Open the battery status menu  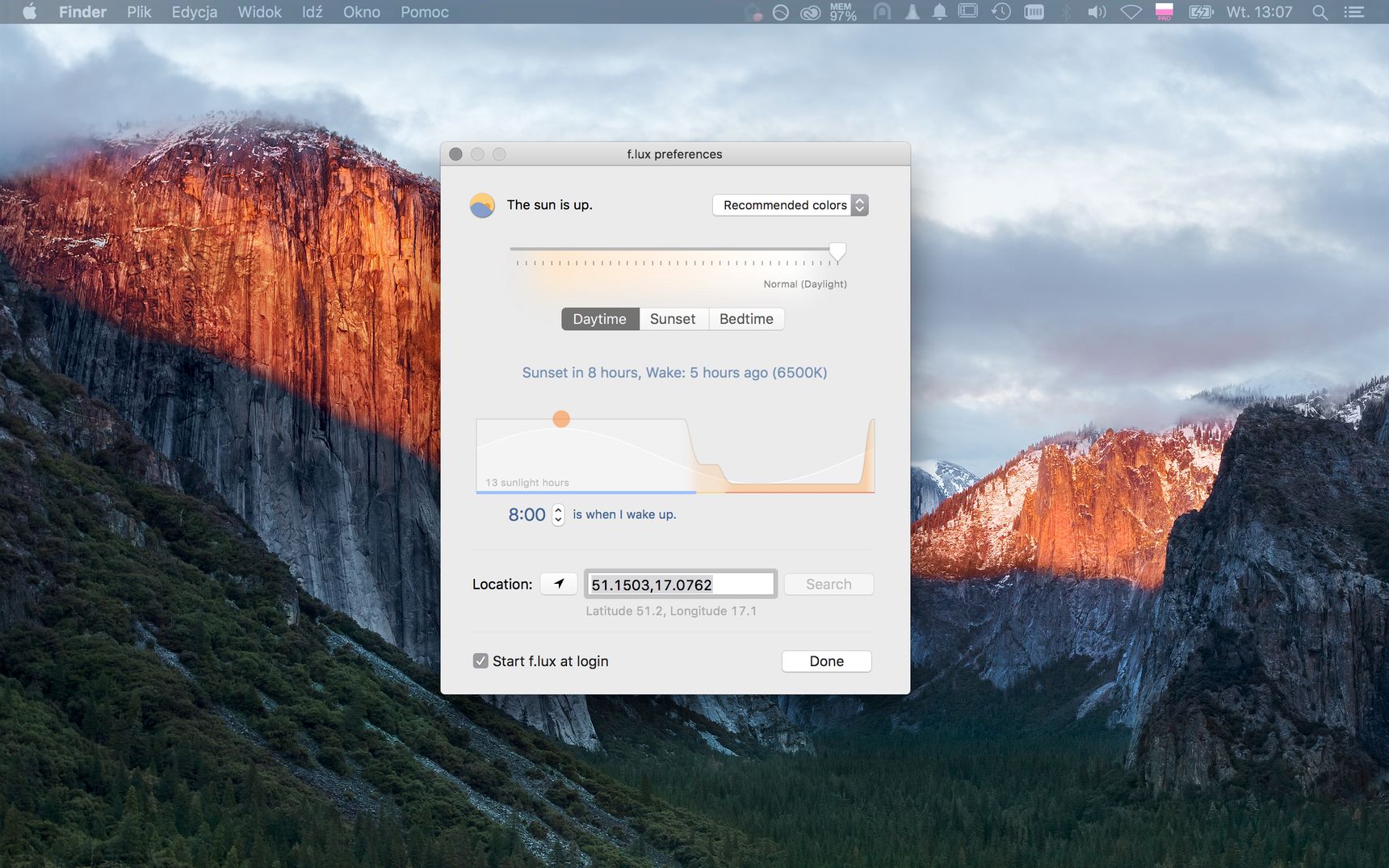(1201, 12)
